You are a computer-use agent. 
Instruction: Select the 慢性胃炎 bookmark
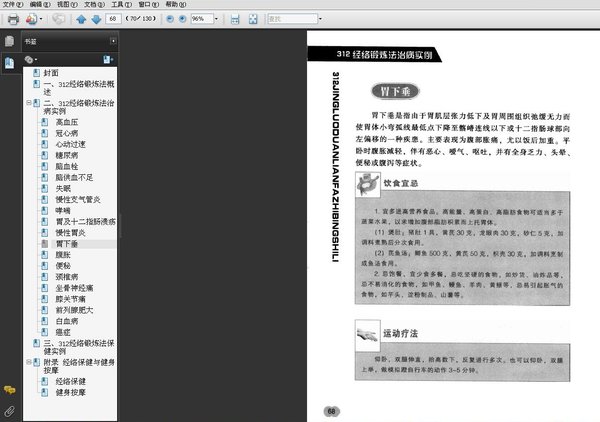tap(70, 233)
